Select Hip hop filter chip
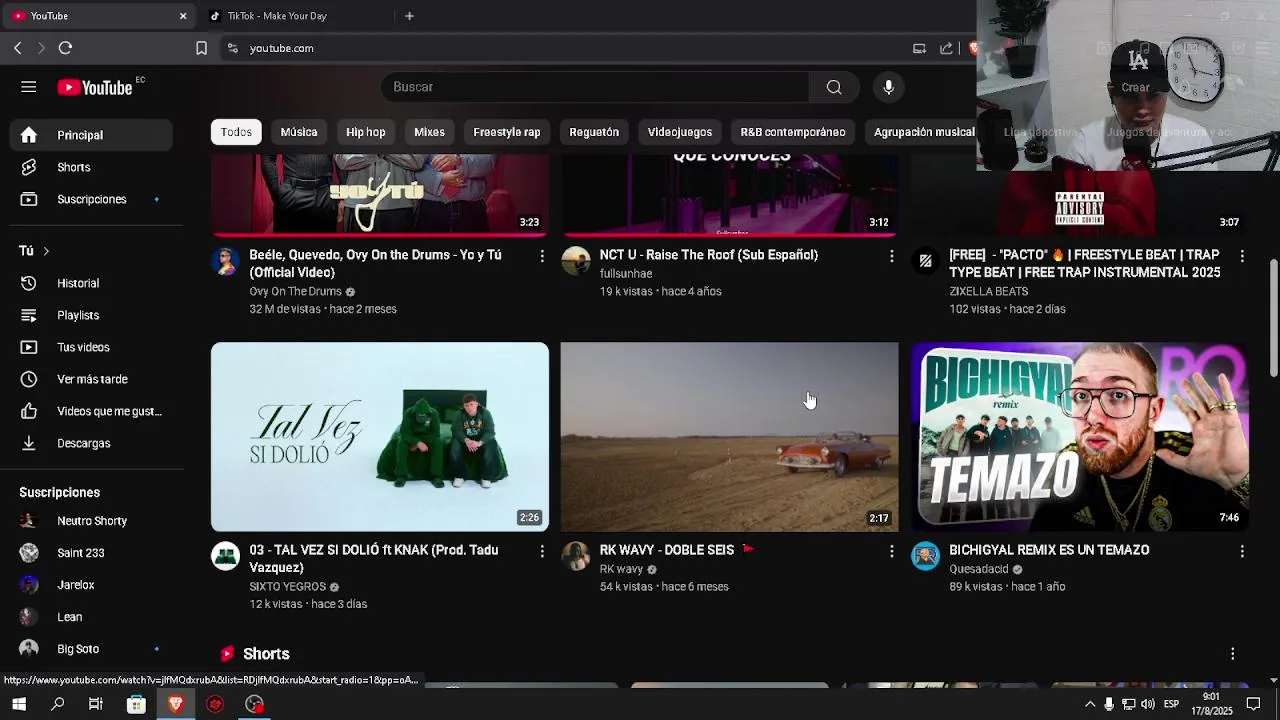The image size is (1280, 720). (x=366, y=132)
